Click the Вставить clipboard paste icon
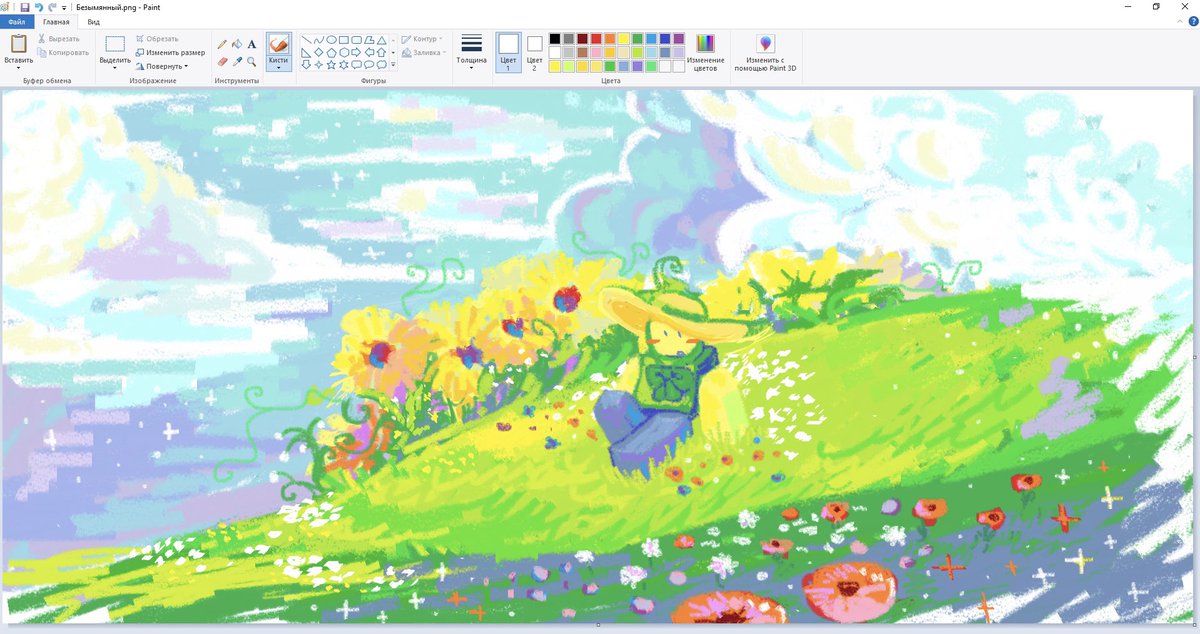 [x=18, y=44]
